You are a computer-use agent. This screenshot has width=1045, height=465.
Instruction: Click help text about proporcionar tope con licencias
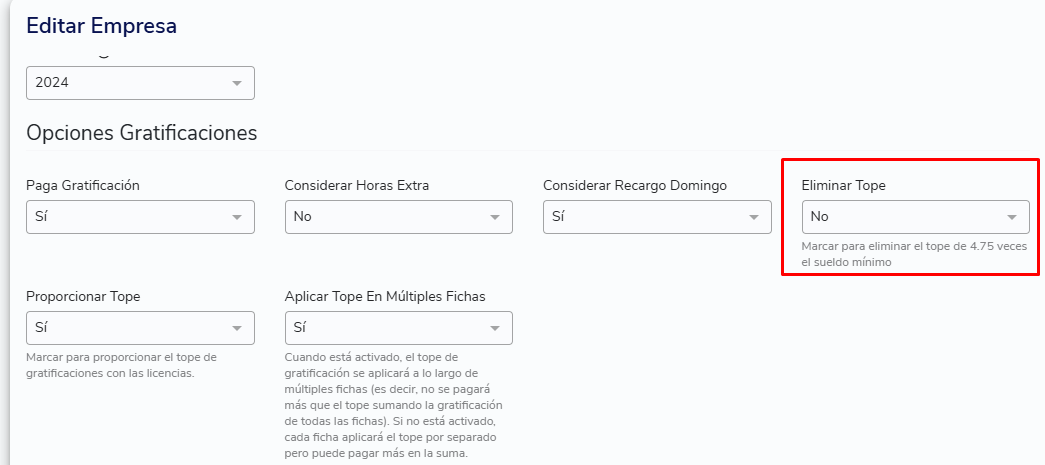coord(121,365)
